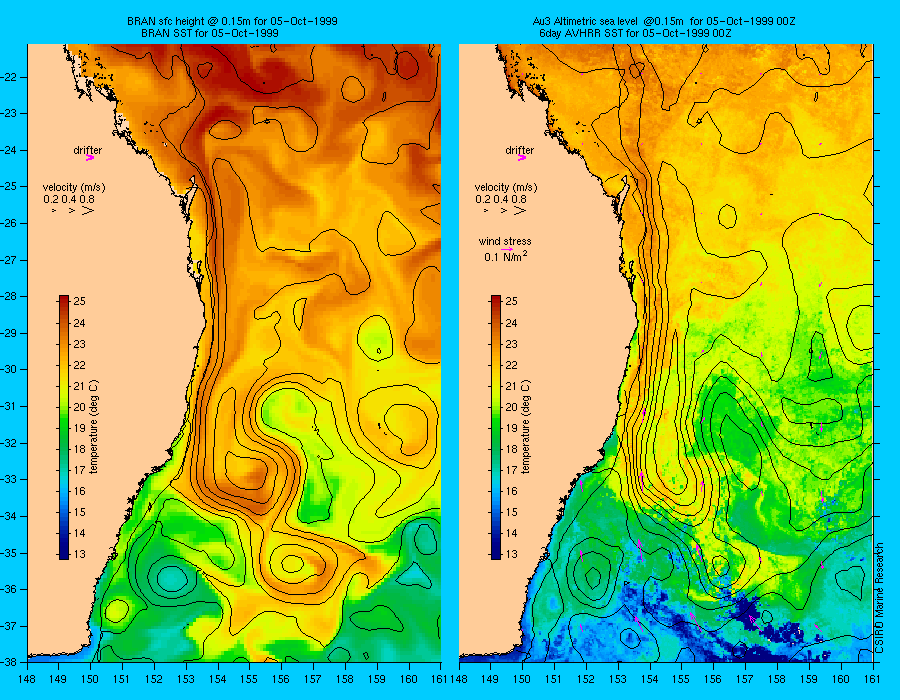Click the smallest 0.2 velocity arrowhead in BRAN panel

tap(54, 211)
